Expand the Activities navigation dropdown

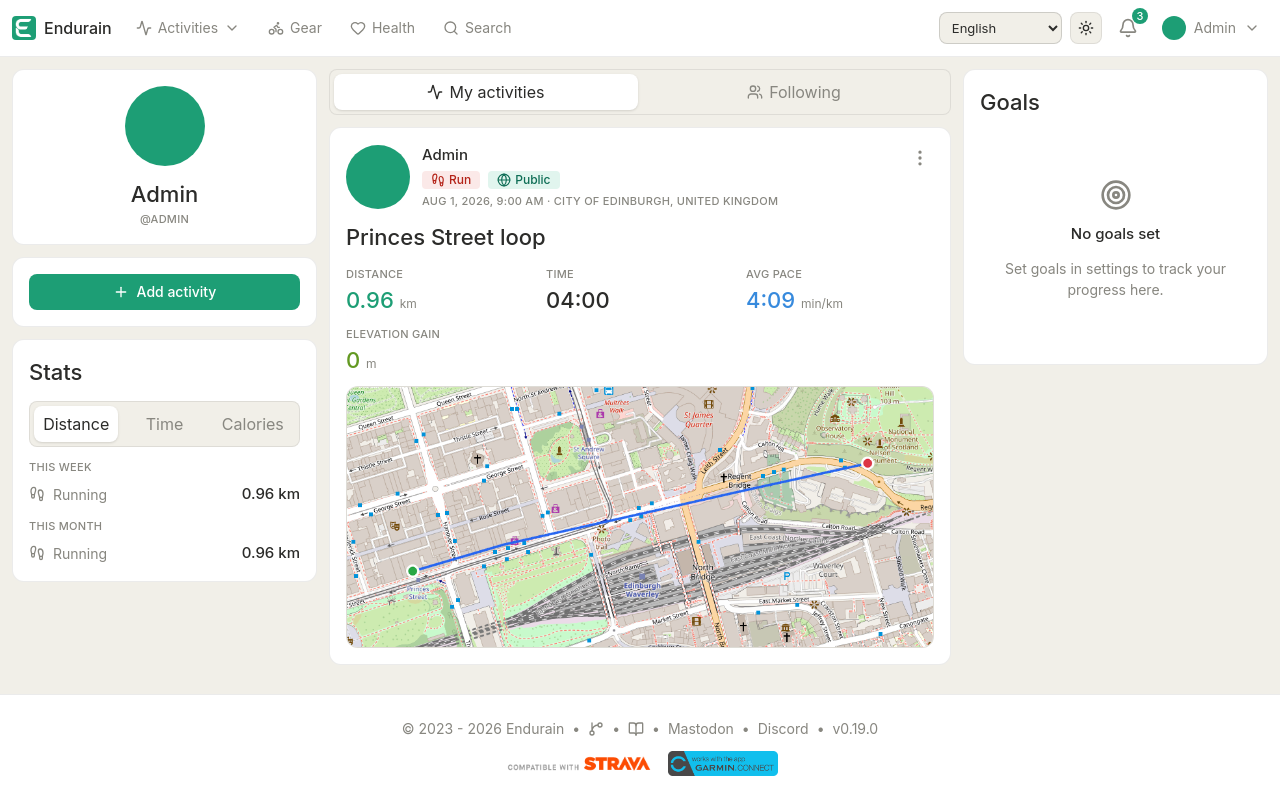187,28
